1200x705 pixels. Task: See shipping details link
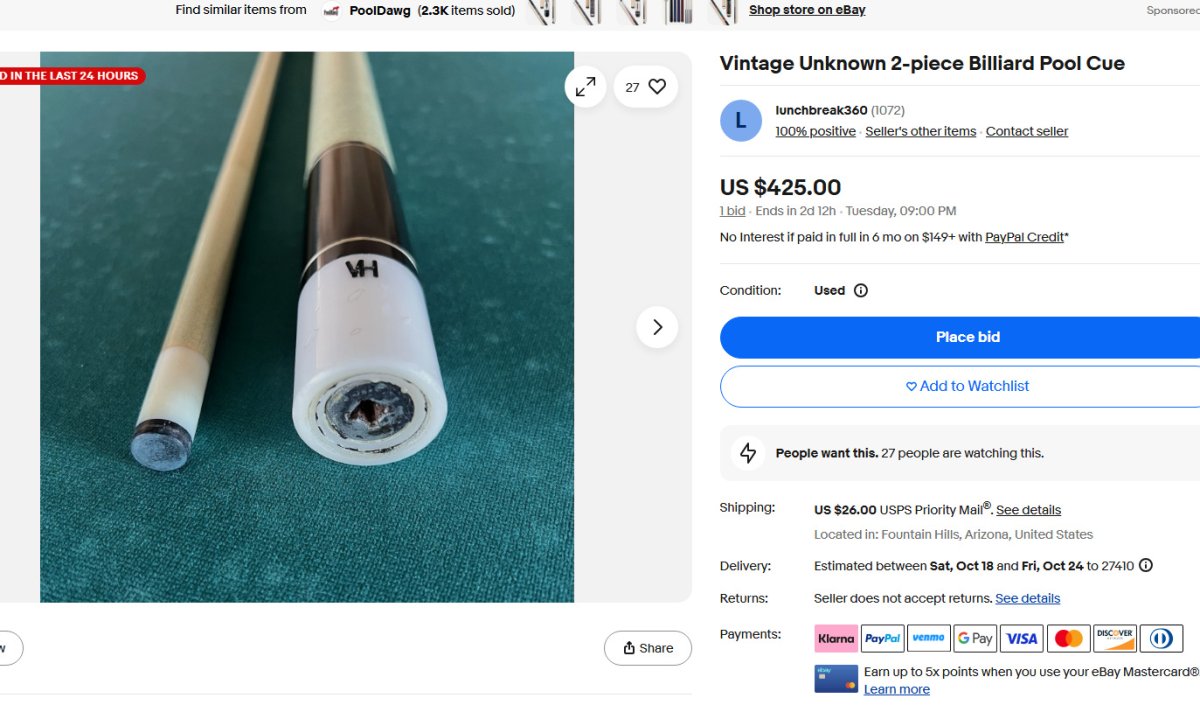click(1028, 511)
